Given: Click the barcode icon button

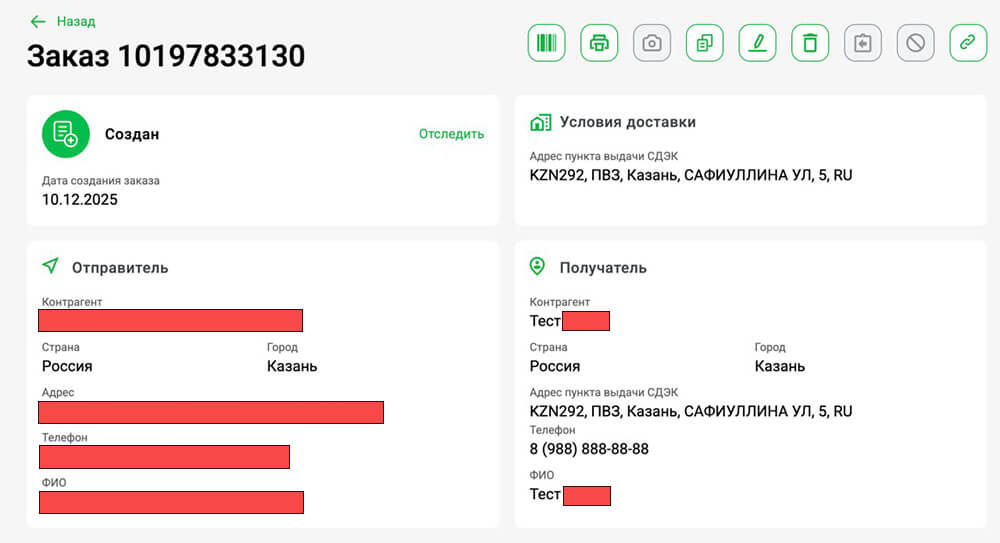Looking at the screenshot, I should click(x=547, y=43).
